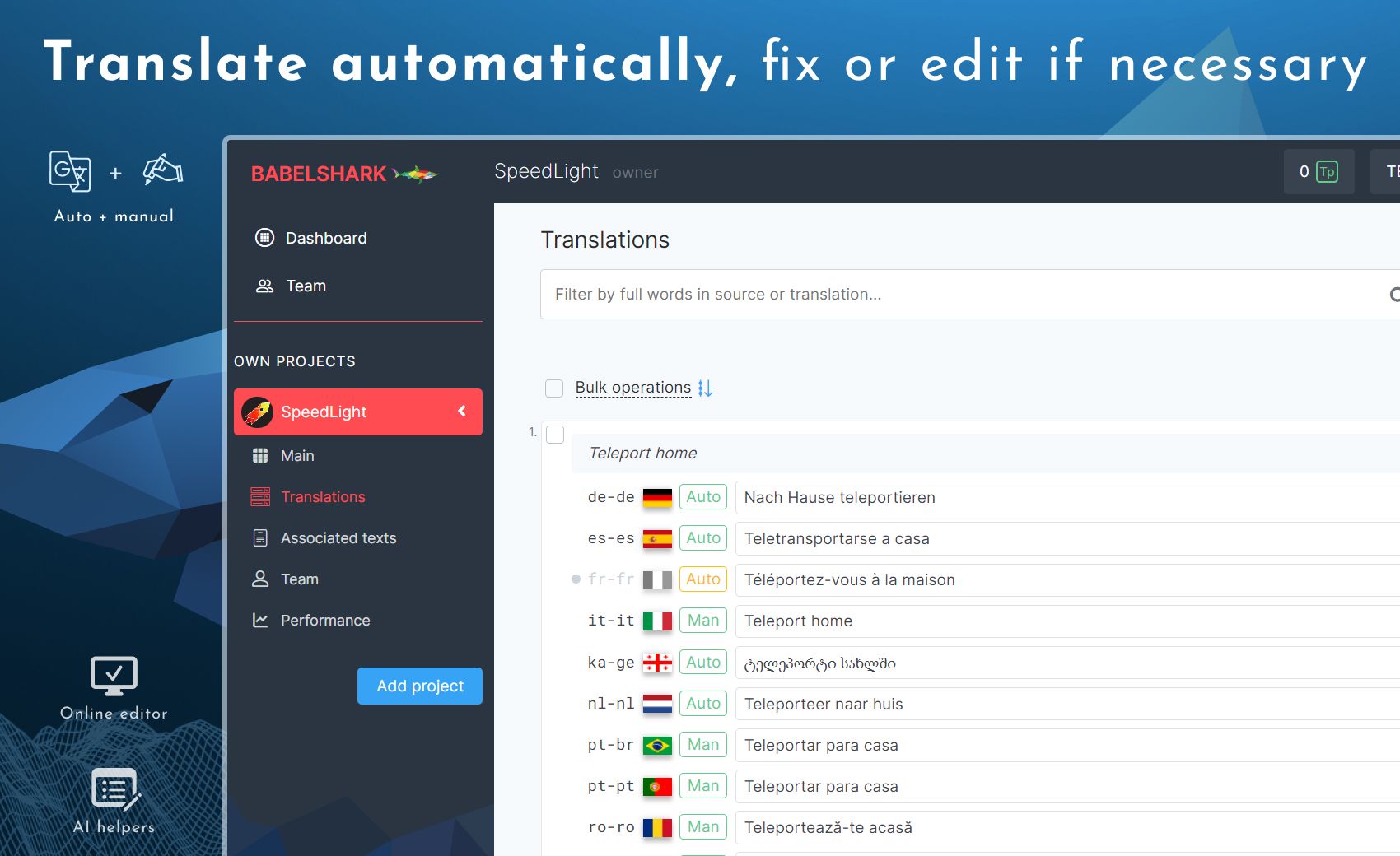Click the Add project button
This screenshot has width=1400, height=856.
click(x=419, y=686)
